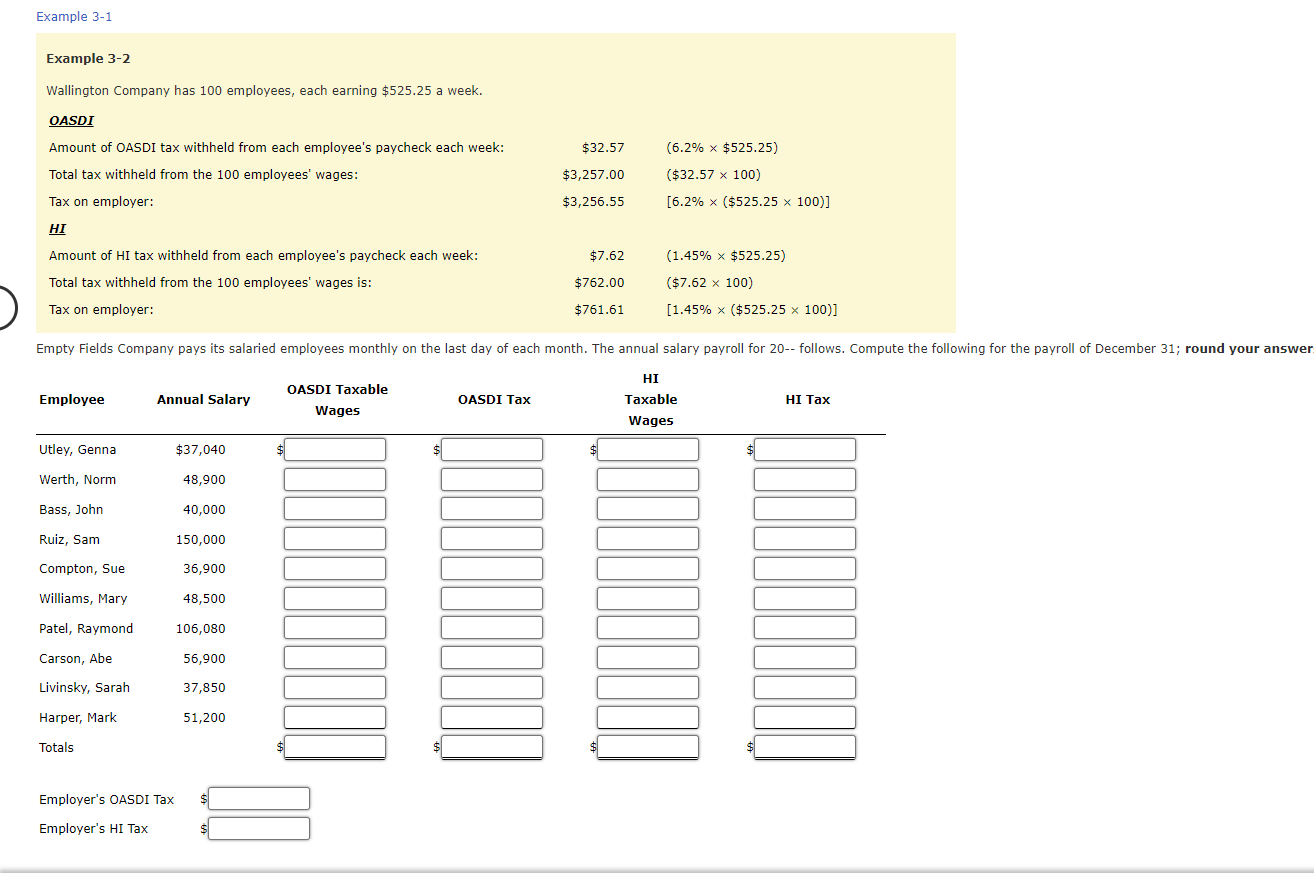Focus HI Taxable Wages input for Williams, Mary
The width and height of the screenshot is (1314, 878).
(648, 599)
